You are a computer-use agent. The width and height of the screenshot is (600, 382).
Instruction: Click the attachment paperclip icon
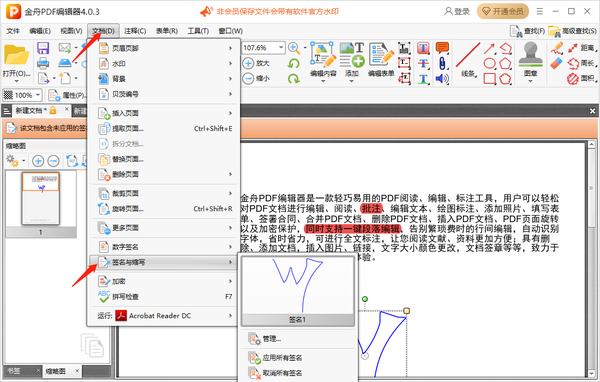442,63
